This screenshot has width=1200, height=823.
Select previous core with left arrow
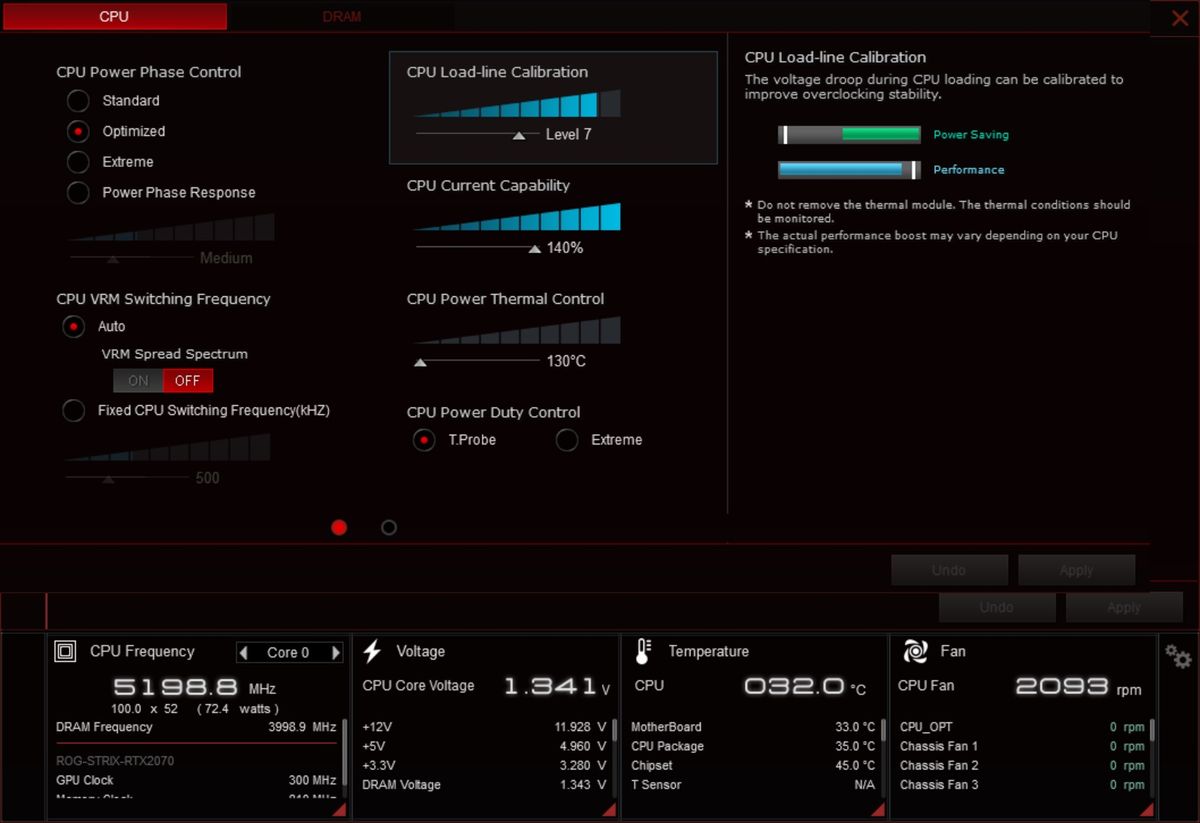click(x=244, y=653)
